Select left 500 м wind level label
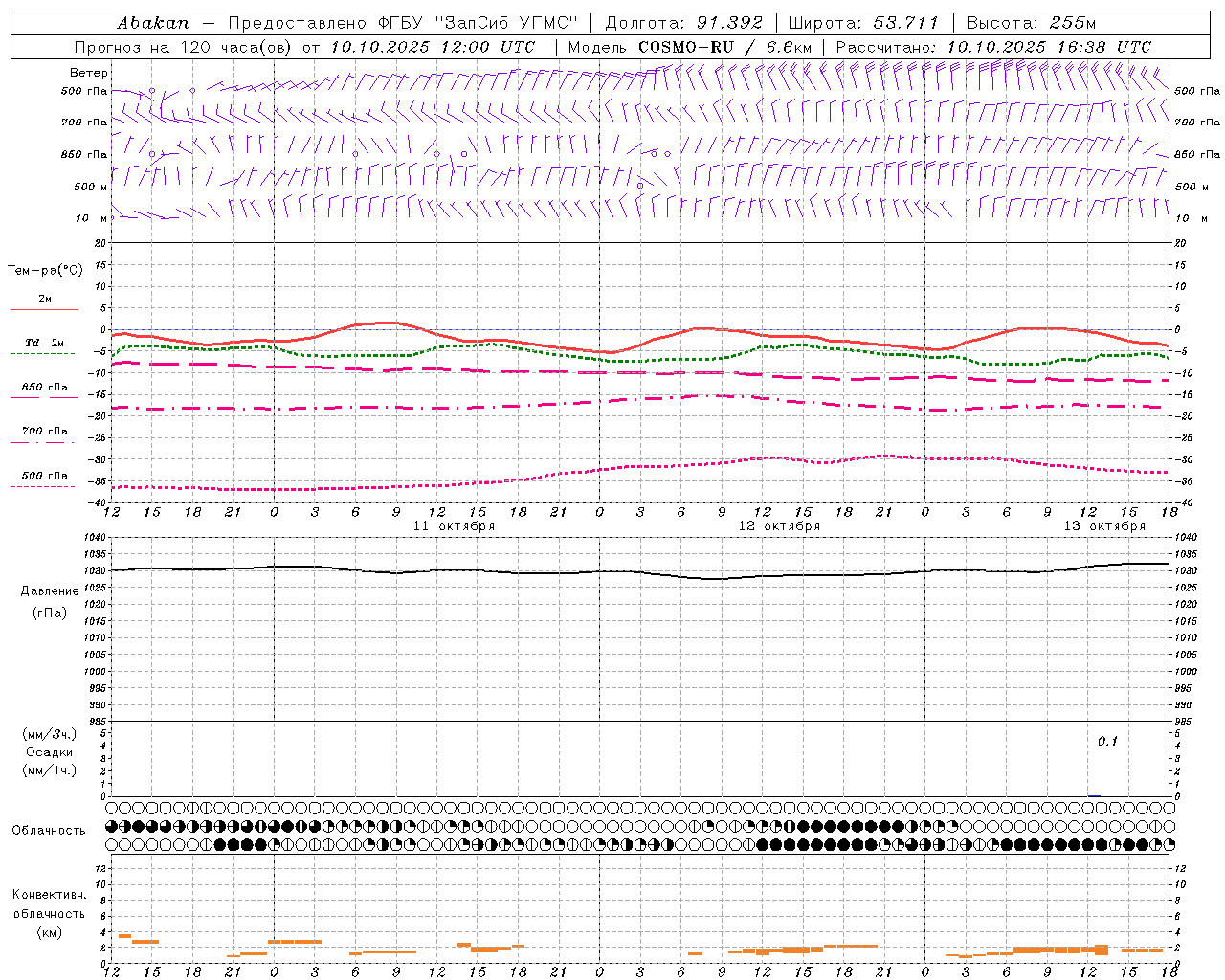The width and height of the screenshot is (1225, 980). point(91,187)
